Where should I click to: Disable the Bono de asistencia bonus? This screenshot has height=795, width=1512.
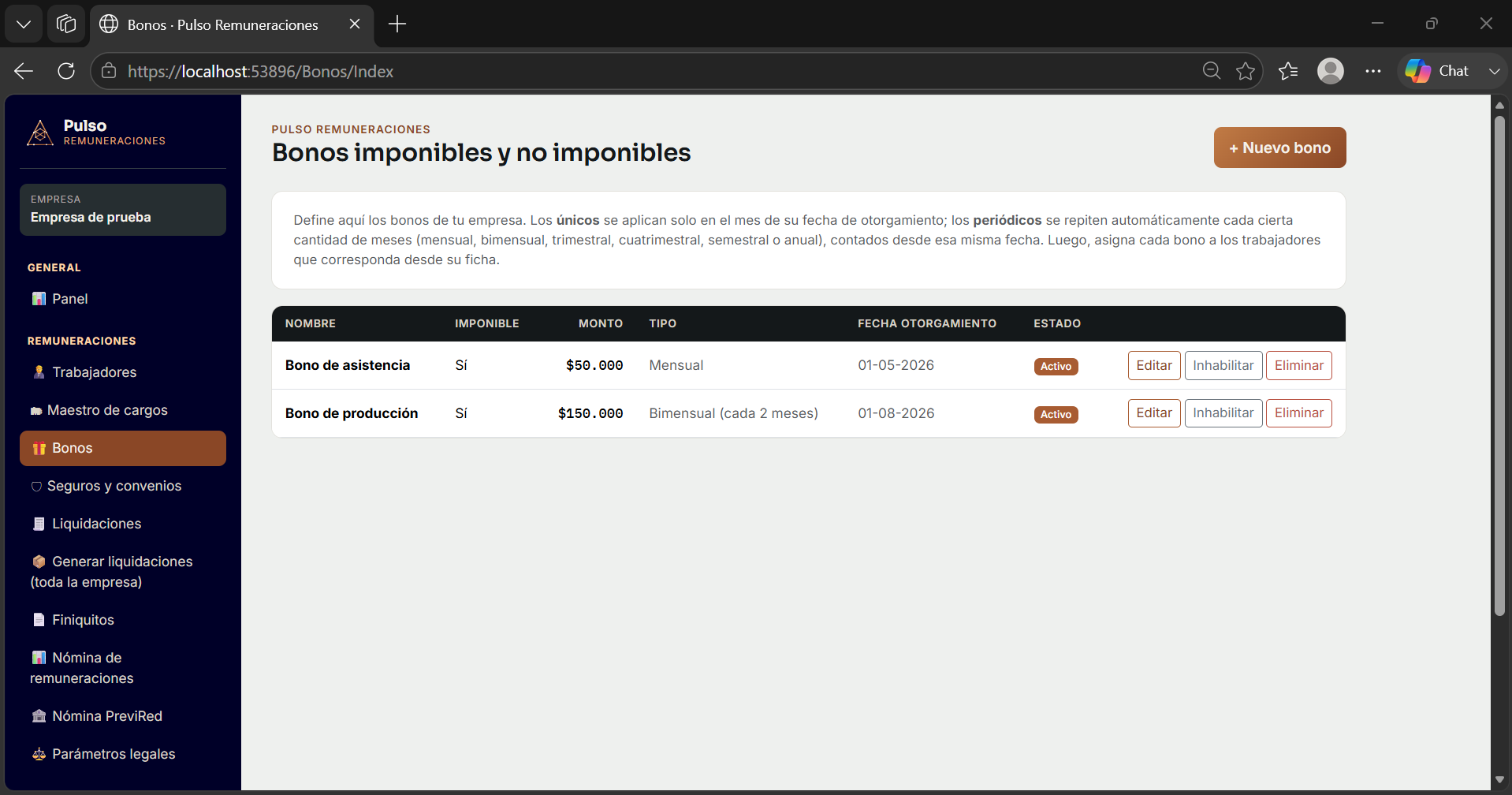1223,365
